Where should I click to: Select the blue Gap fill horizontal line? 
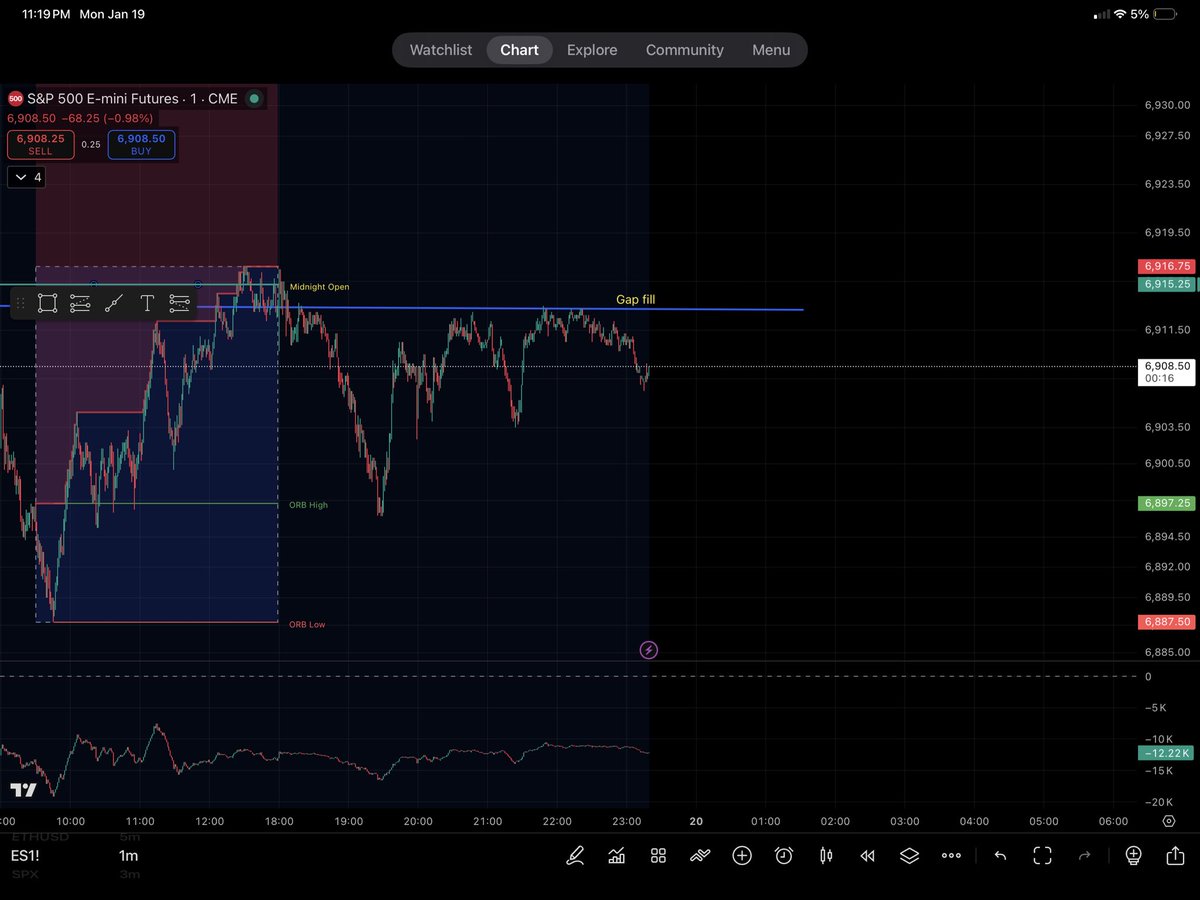pos(500,309)
